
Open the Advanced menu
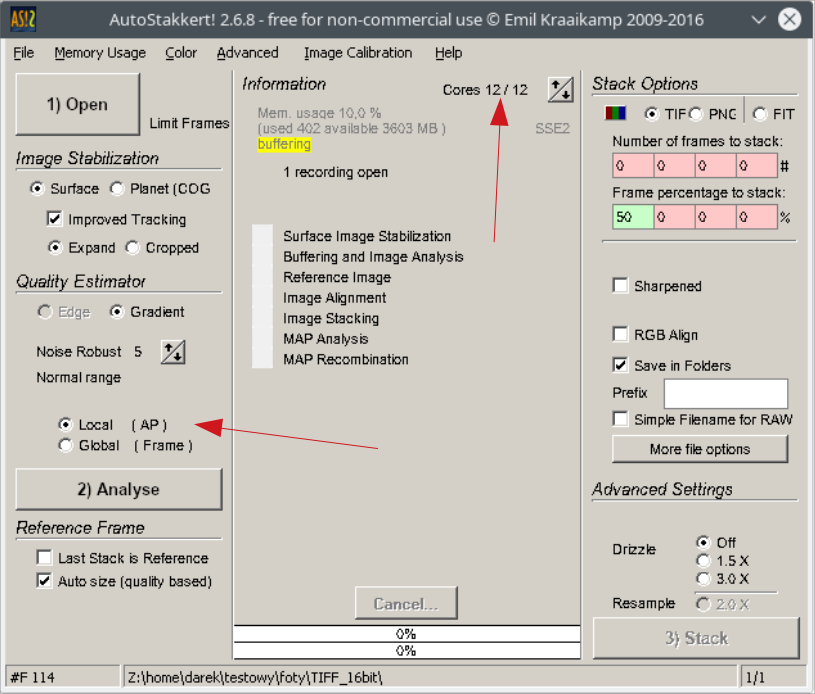click(247, 53)
